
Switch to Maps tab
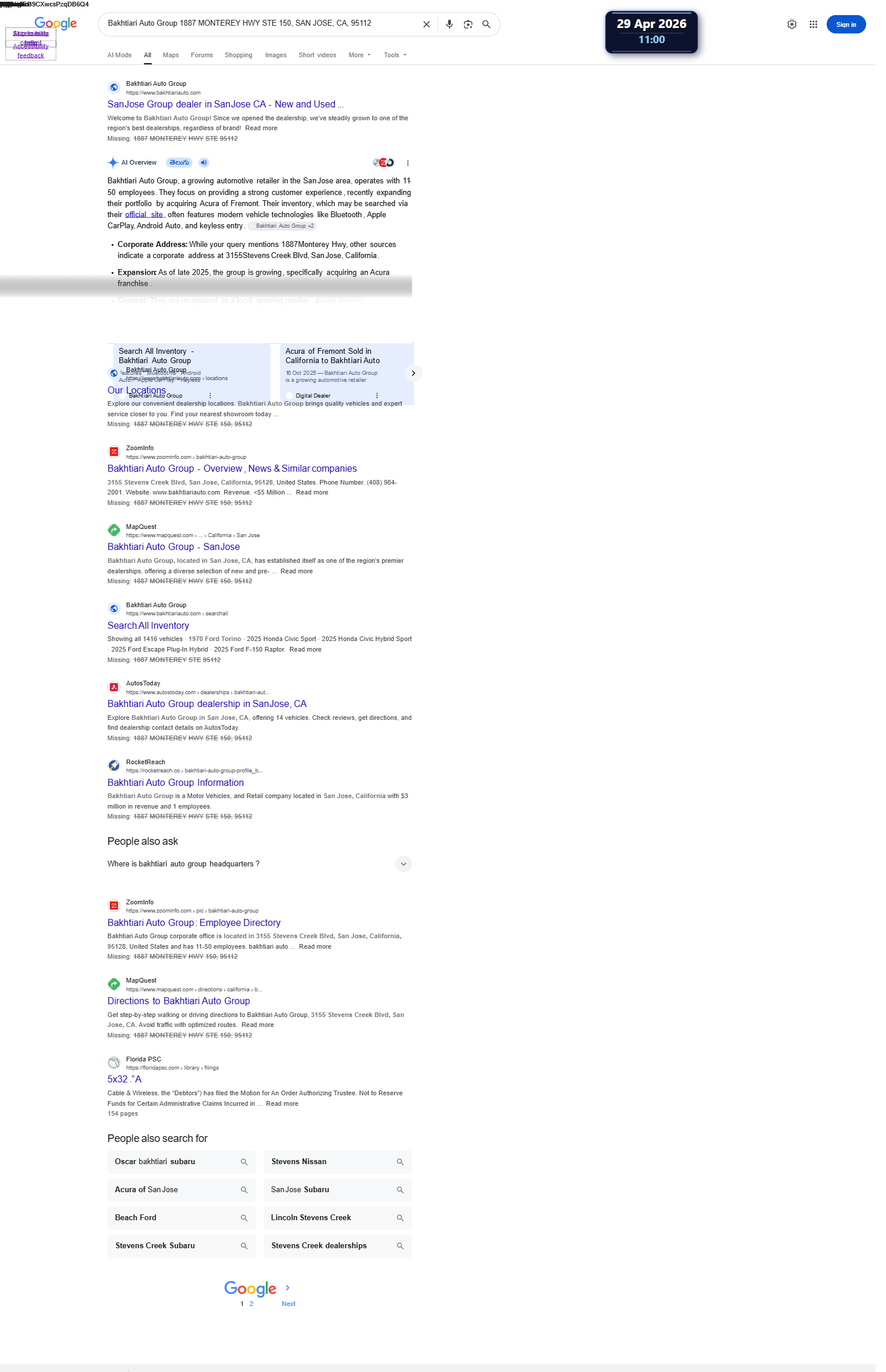point(171,55)
